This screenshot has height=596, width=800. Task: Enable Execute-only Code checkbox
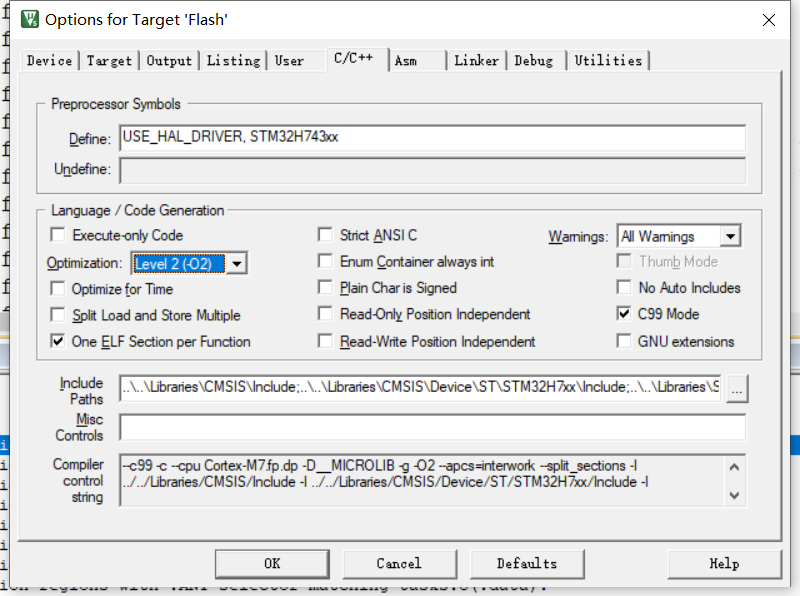(x=58, y=235)
